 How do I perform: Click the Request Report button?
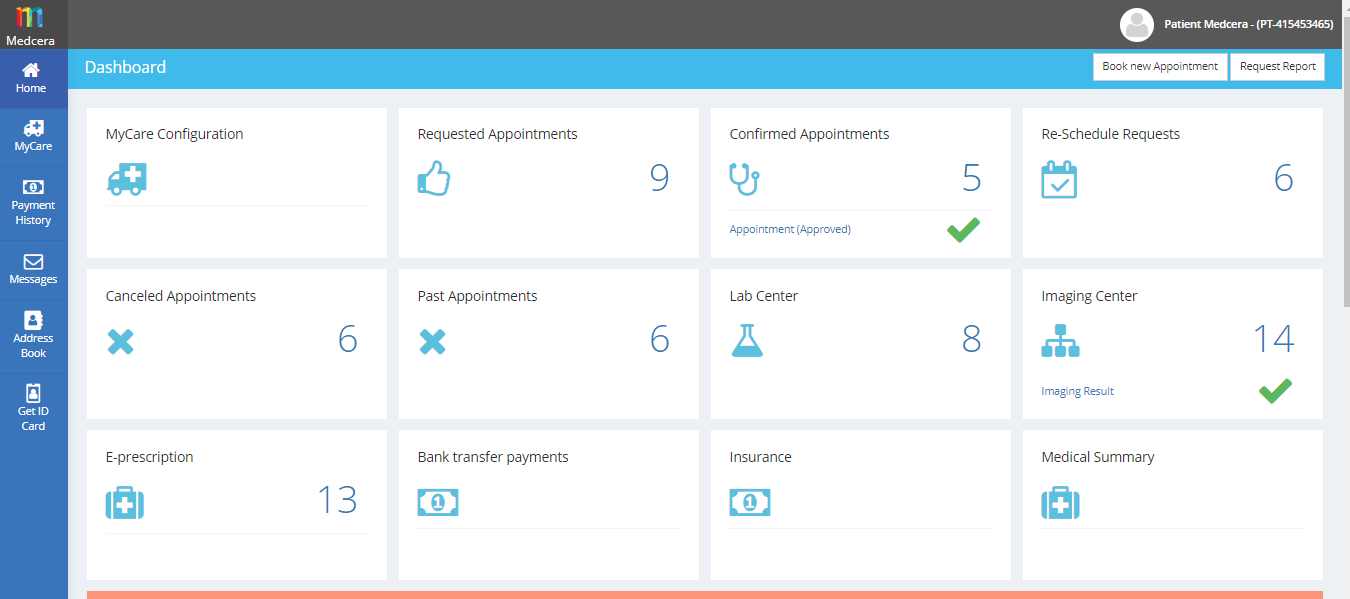click(x=1277, y=67)
